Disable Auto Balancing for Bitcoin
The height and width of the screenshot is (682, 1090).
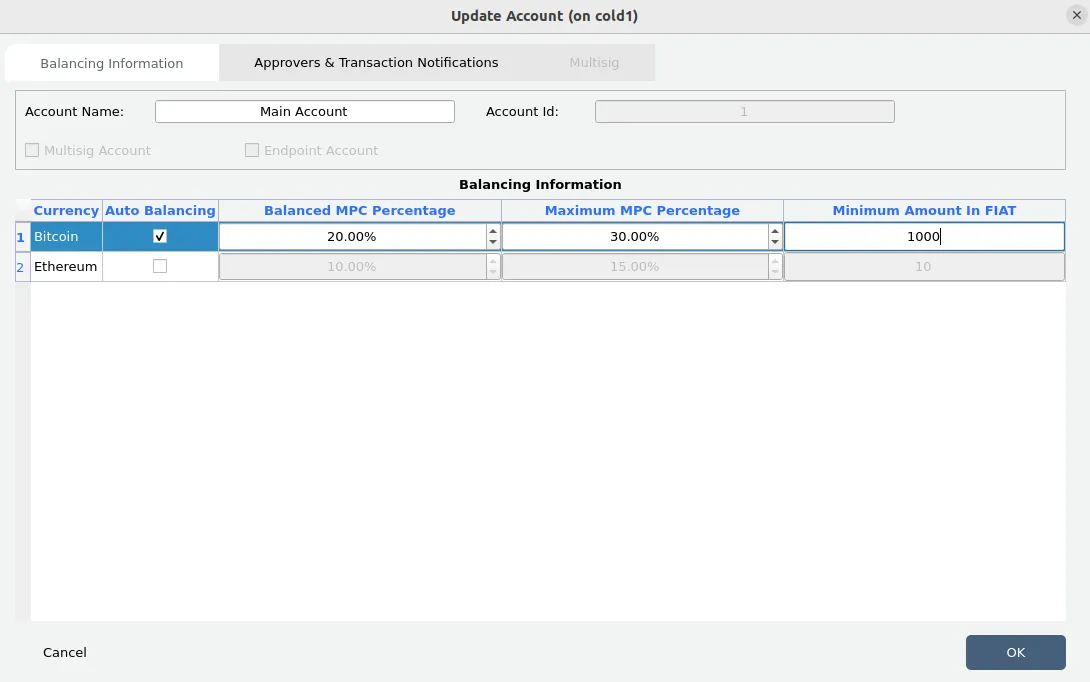click(x=160, y=236)
